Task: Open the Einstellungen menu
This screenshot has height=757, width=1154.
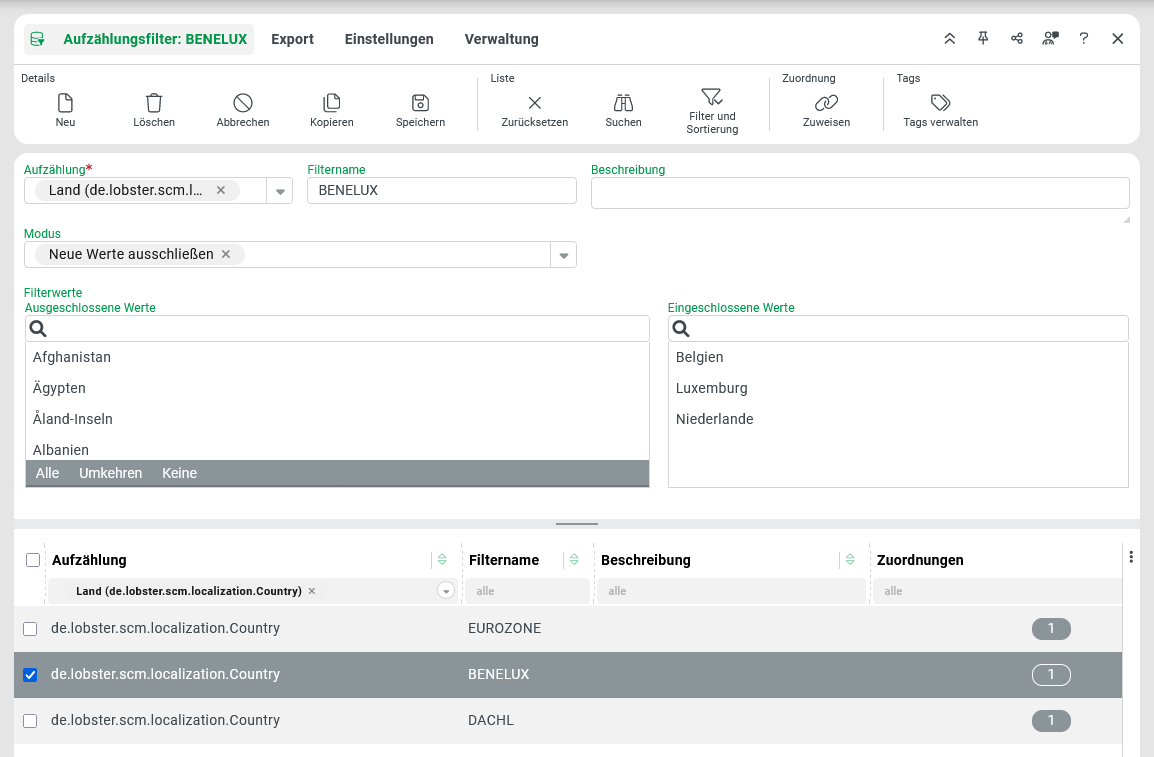Action: coord(389,39)
